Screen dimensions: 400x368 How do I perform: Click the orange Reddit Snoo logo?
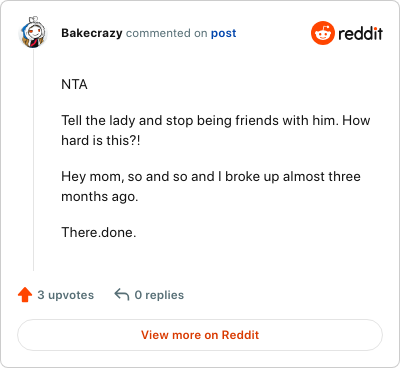click(x=322, y=33)
